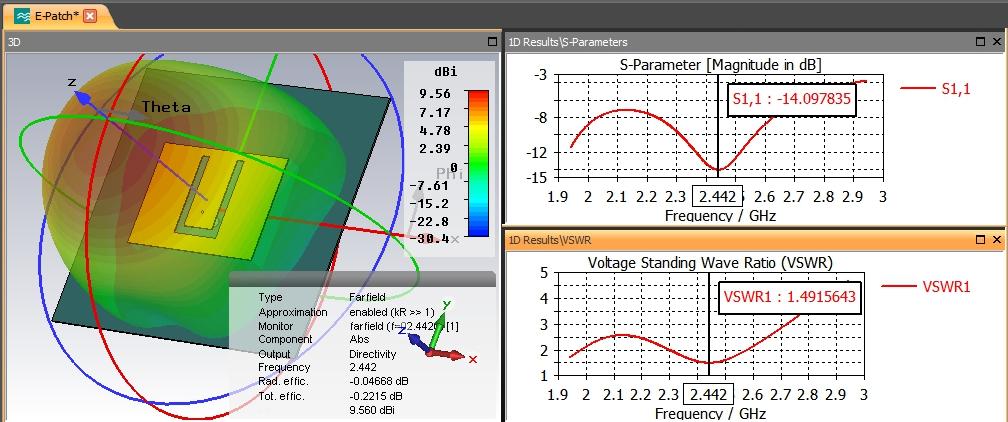1008x422 pixels.
Task: Click the U-slot patch antenna in 3D view
Action: [x=208, y=201]
